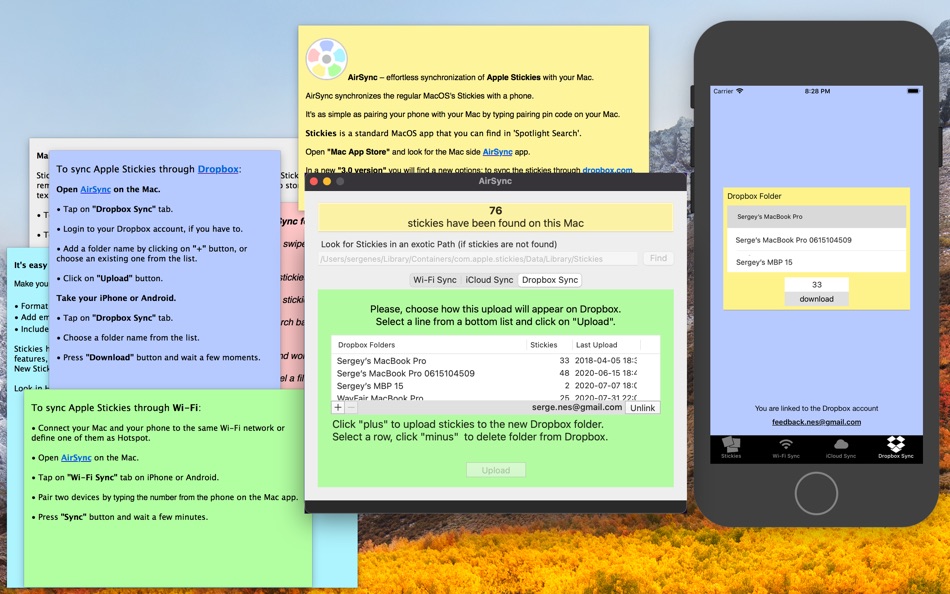Tap the 33 stickies count on phone
Image resolution: width=950 pixels, height=594 pixels.
click(816, 284)
